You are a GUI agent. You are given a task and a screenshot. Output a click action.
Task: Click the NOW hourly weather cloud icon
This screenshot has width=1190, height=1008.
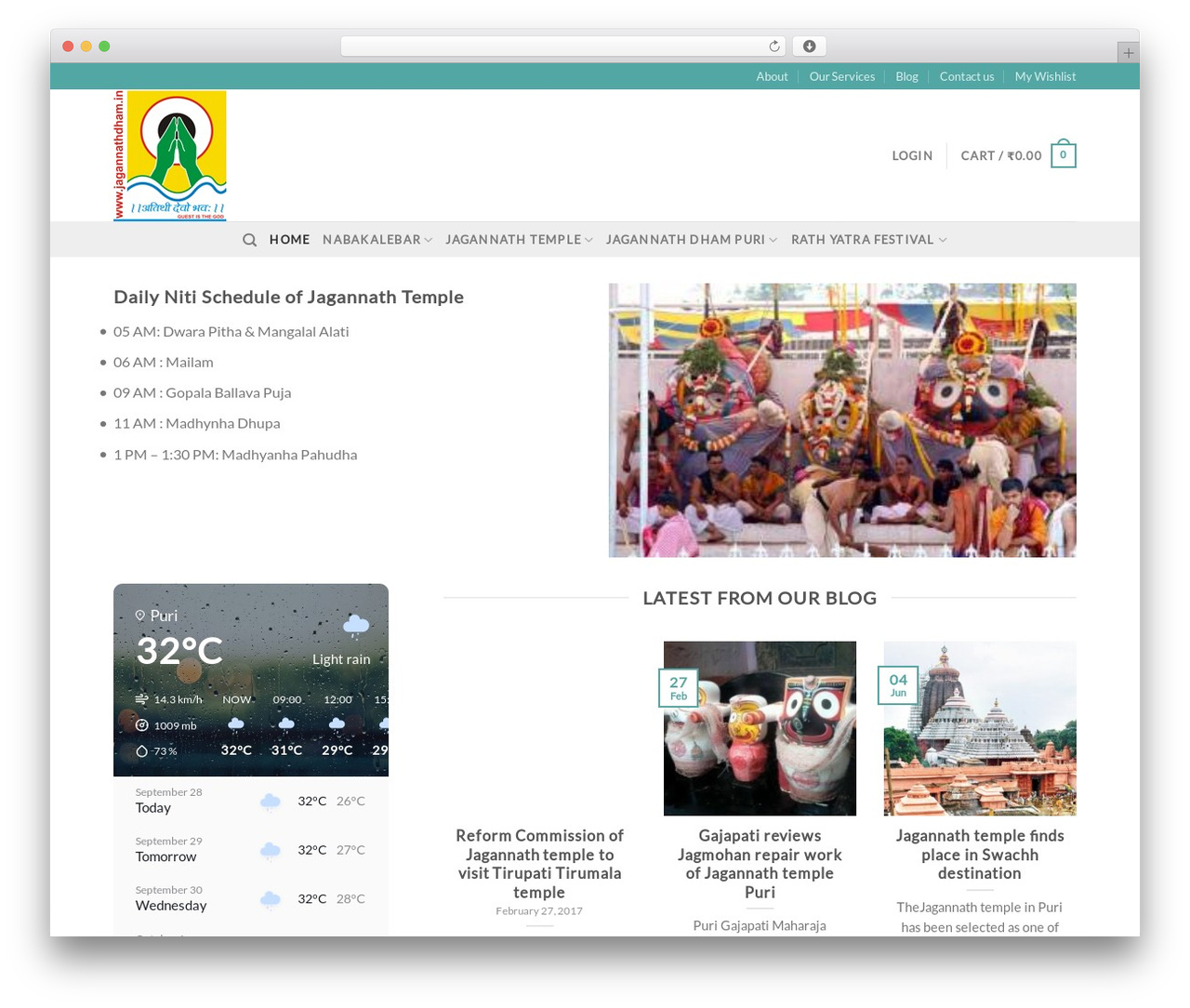tap(236, 724)
